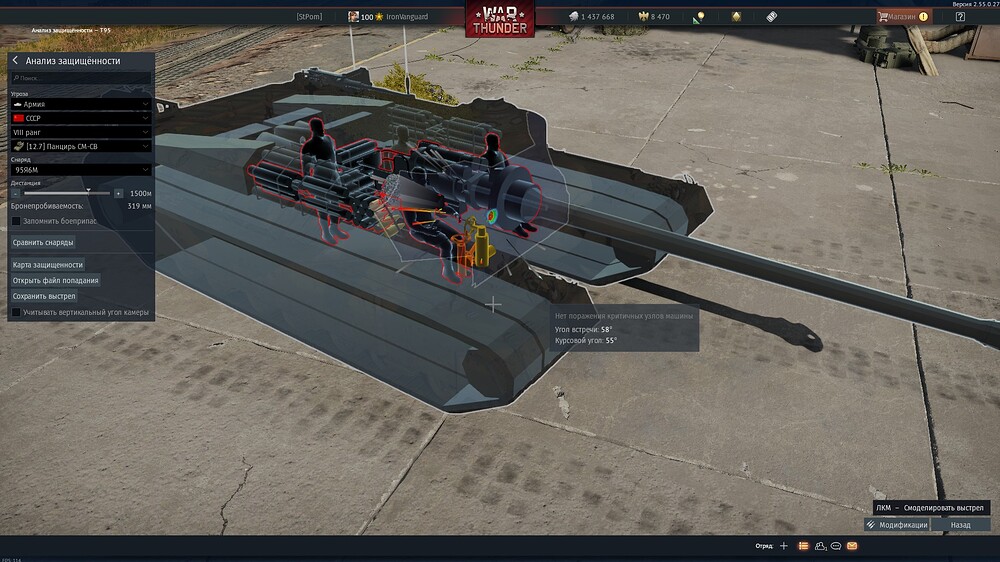
Task: Focus the Поиск search field
Action: tap(80, 78)
